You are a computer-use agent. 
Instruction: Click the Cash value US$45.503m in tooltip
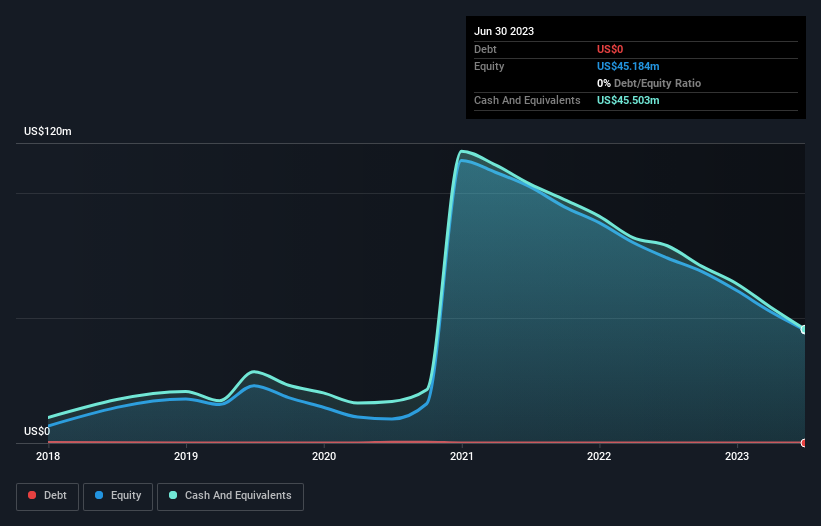(628, 100)
